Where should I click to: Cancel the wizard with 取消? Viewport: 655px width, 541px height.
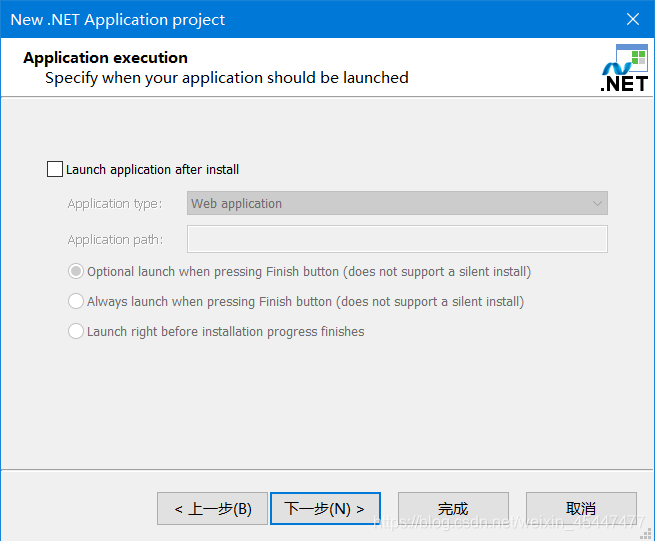click(x=581, y=508)
